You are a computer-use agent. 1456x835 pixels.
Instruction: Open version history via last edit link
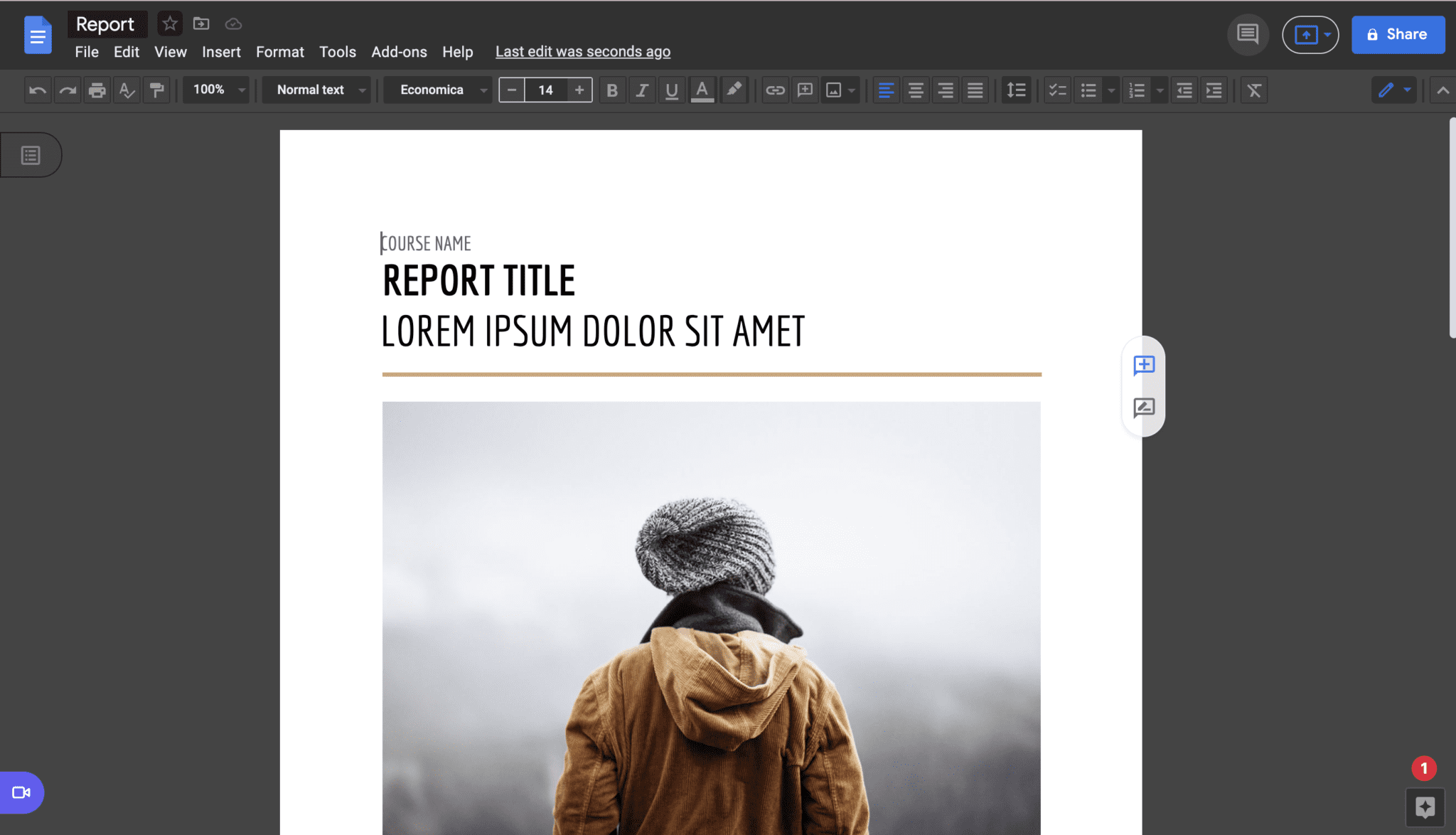[x=582, y=51]
